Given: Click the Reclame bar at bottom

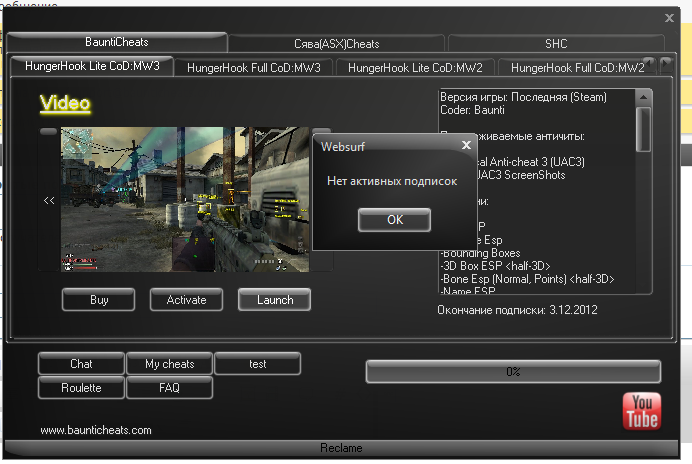Looking at the screenshot, I should tap(342, 448).
